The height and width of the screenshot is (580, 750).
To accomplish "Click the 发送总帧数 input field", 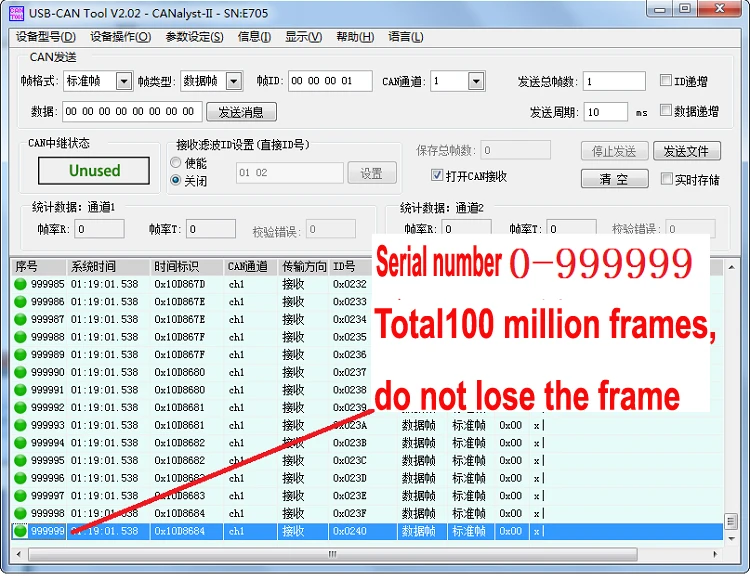I will coord(614,81).
